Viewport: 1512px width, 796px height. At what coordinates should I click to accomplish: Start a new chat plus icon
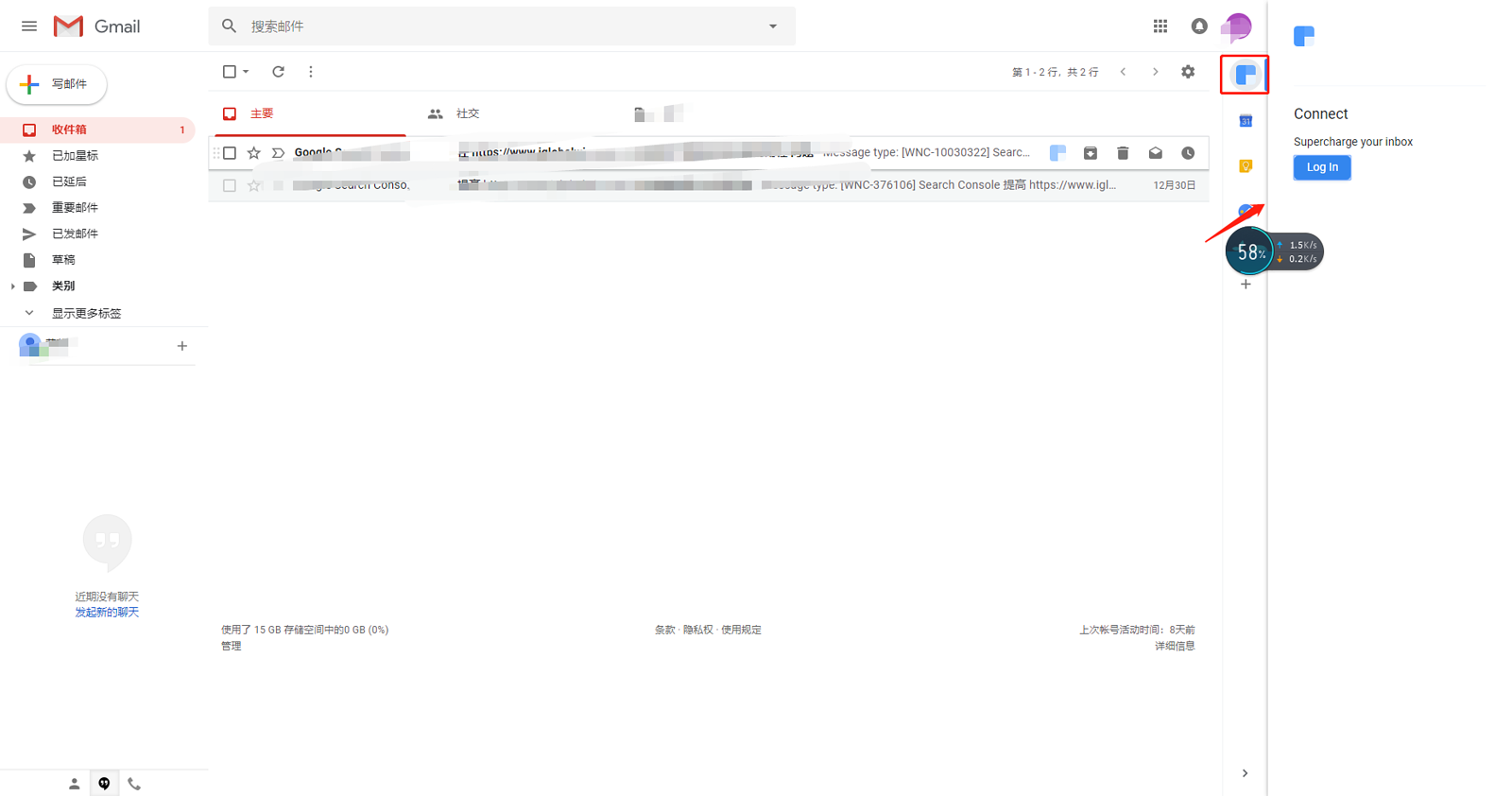pos(182,346)
